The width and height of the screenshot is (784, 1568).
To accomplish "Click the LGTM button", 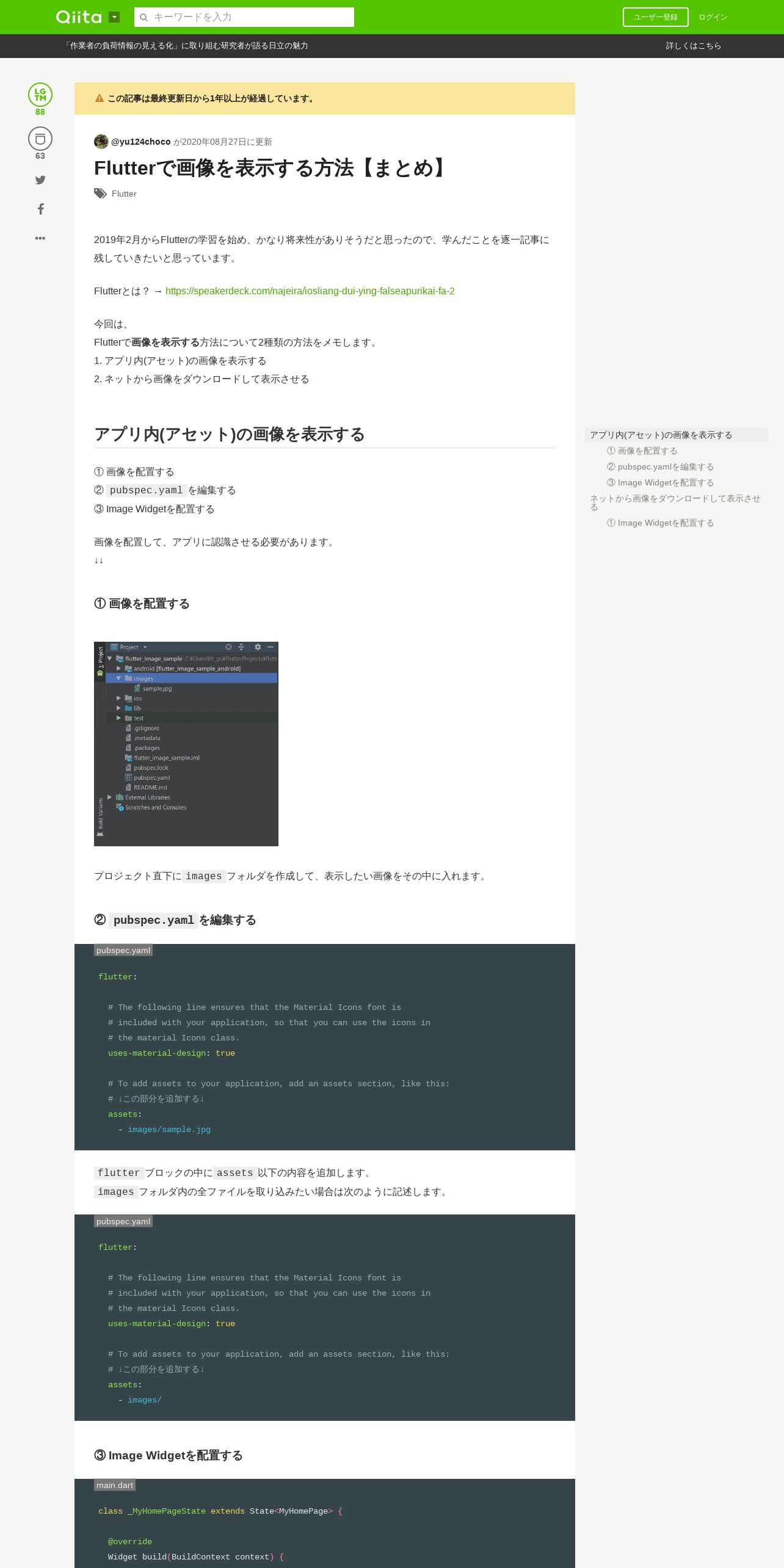I will (40, 95).
